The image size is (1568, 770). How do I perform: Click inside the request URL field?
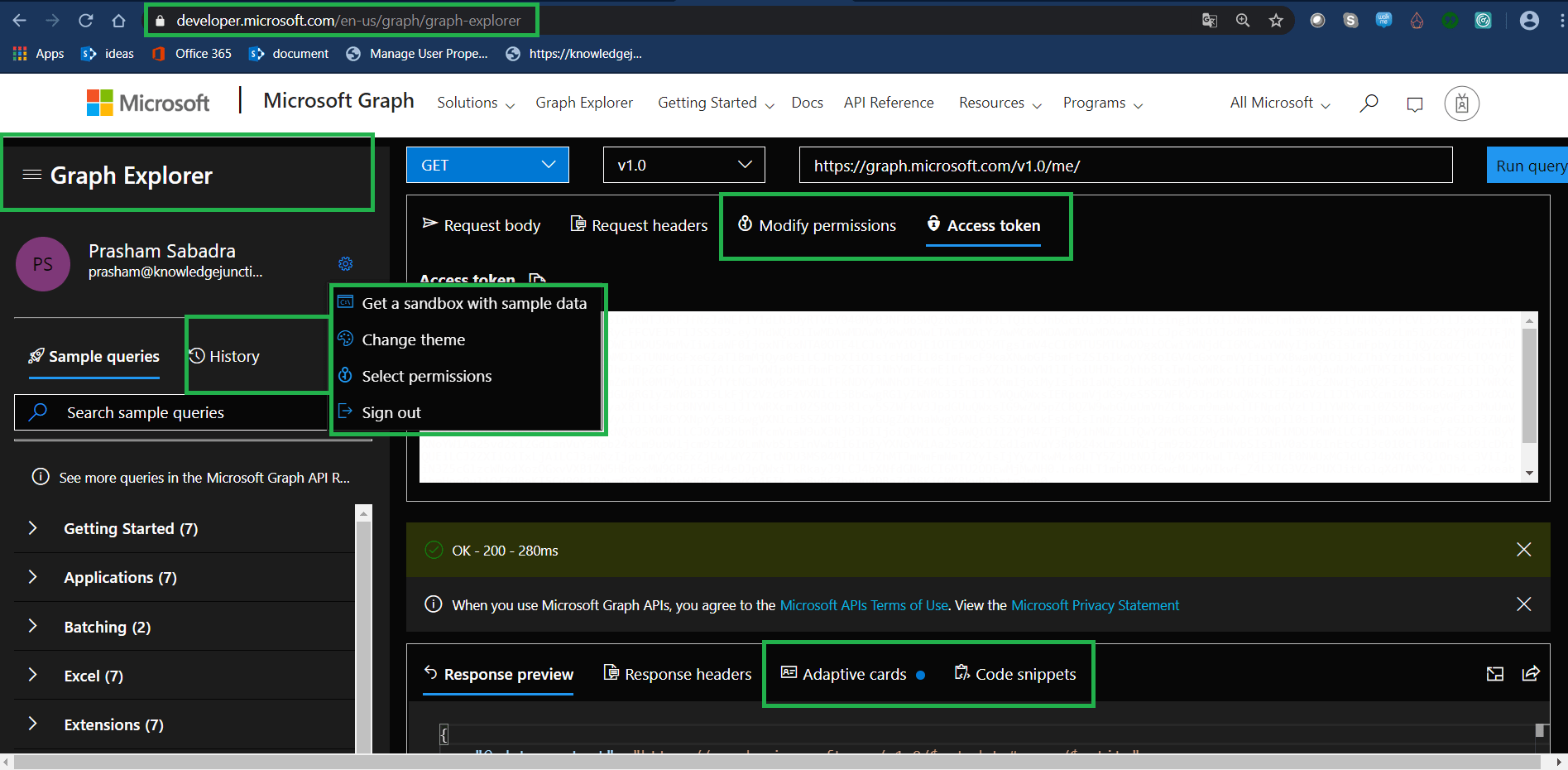pos(1125,165)
